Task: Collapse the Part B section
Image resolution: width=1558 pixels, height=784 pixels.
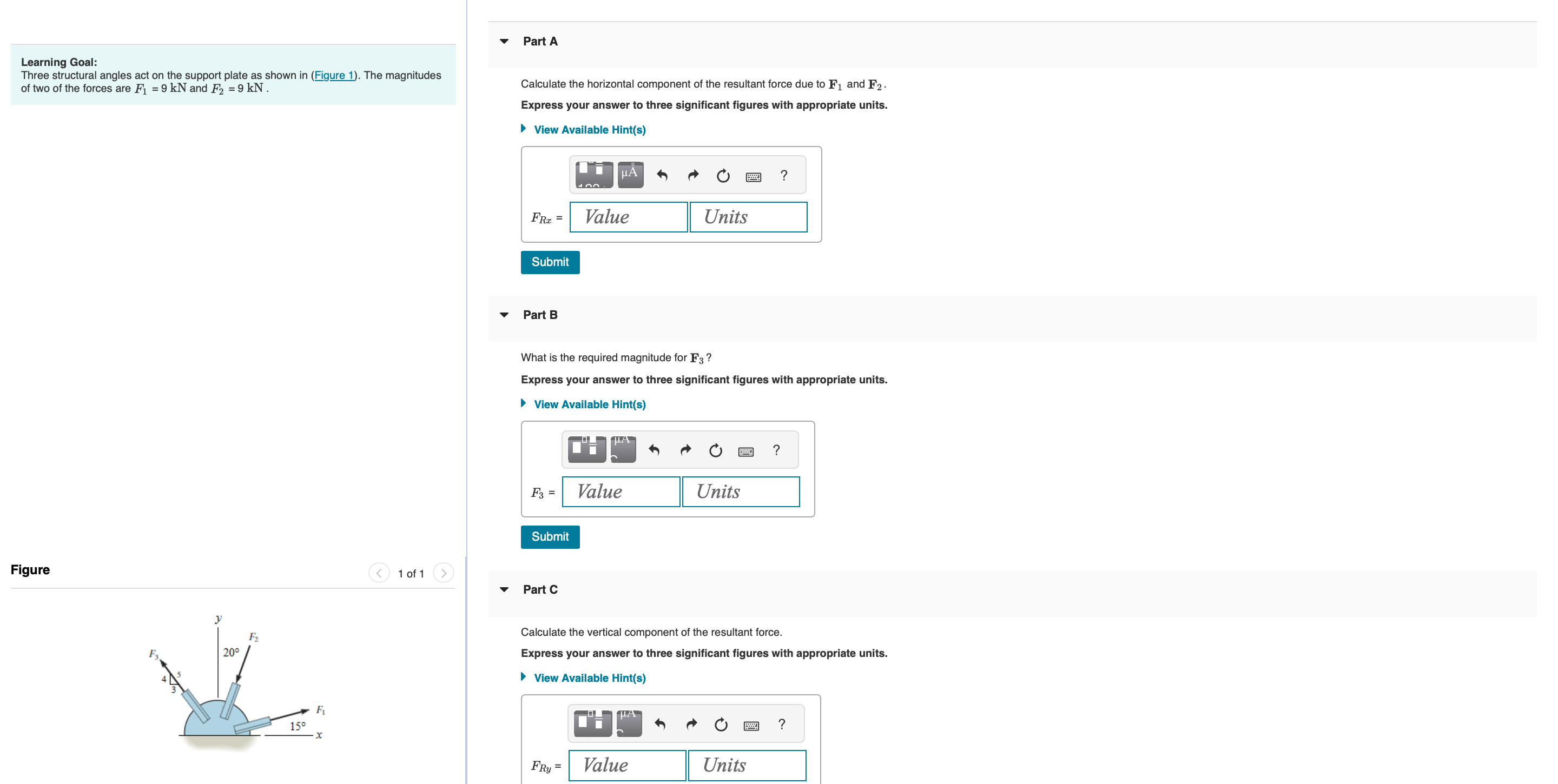Action: point(504,315)
